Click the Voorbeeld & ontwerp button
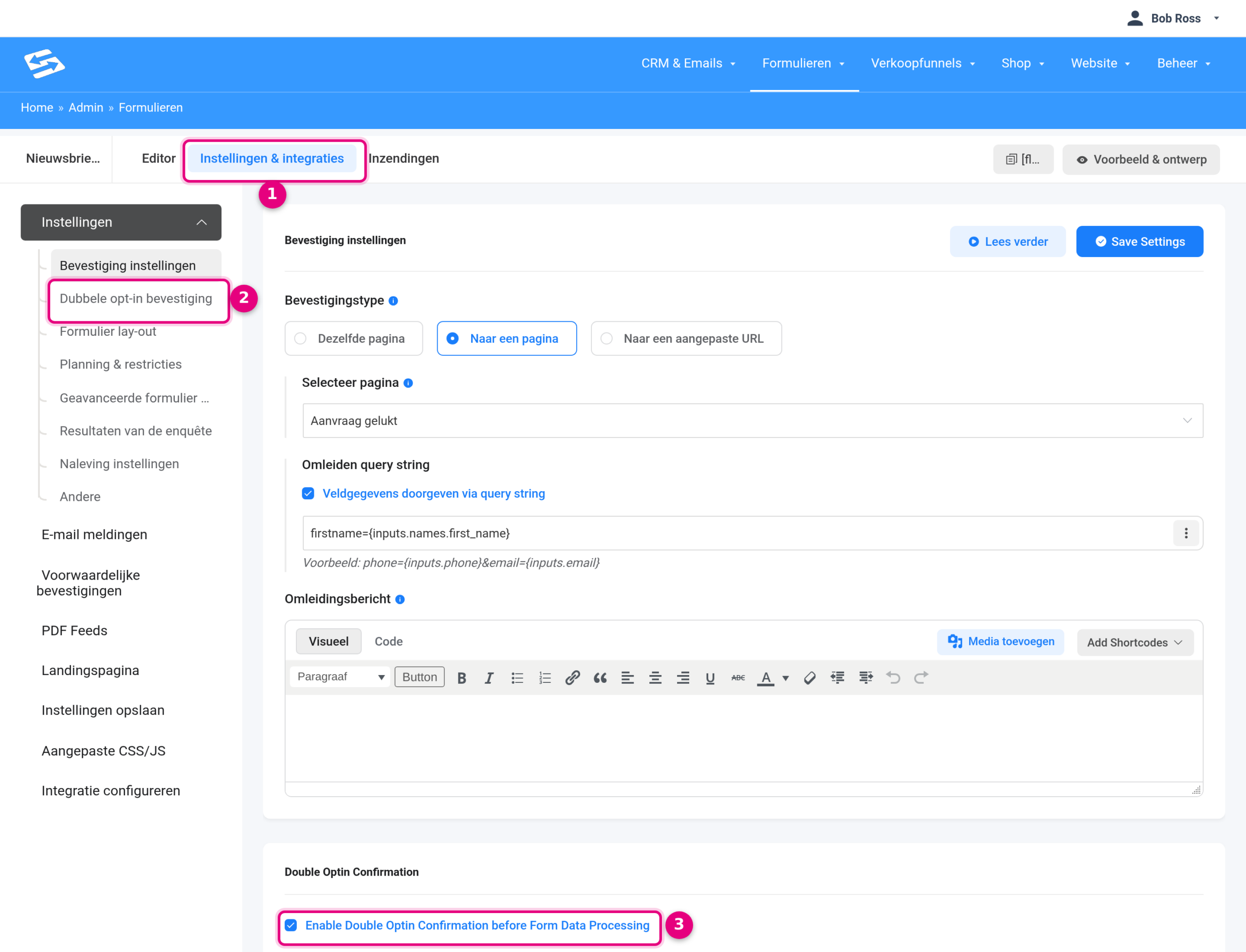This screenshot has width=1246, height=952. coord(1140,159)
